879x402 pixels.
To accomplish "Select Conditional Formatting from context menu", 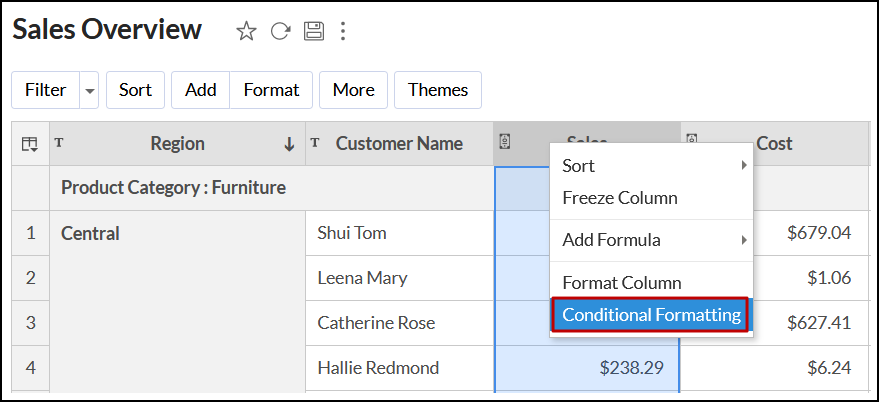I will (x=651, y=315).
